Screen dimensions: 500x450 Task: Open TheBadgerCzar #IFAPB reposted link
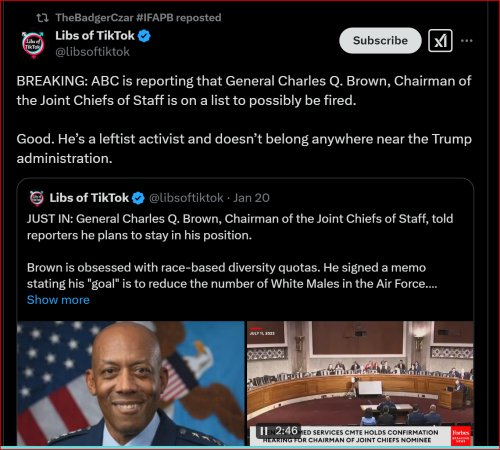(x=138, y=18)
